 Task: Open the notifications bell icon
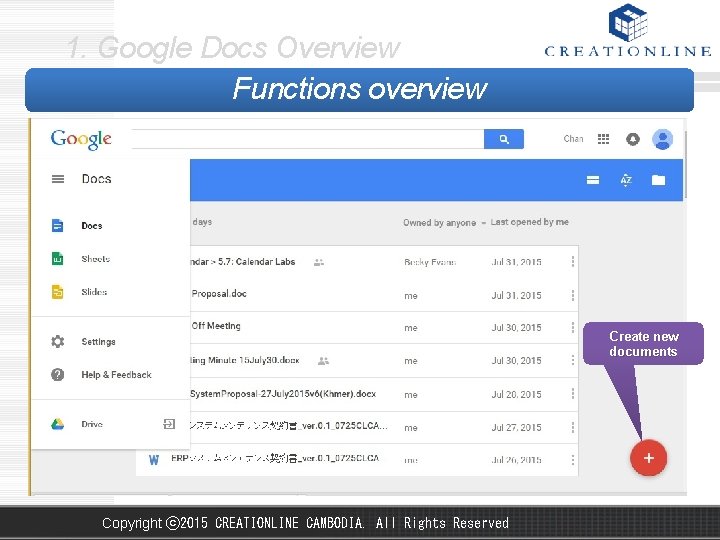coord(633,139)
